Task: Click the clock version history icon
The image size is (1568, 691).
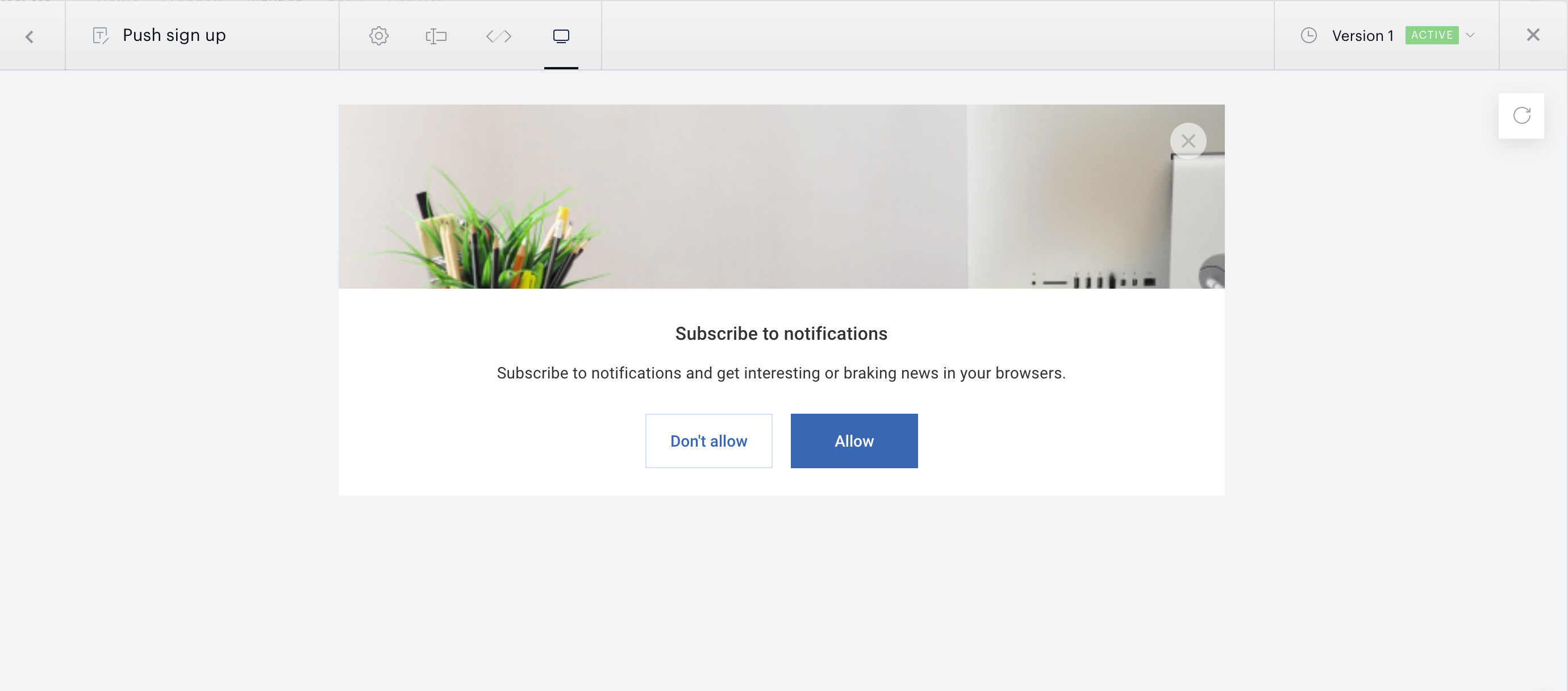Action: click(x=1309, y=35)
